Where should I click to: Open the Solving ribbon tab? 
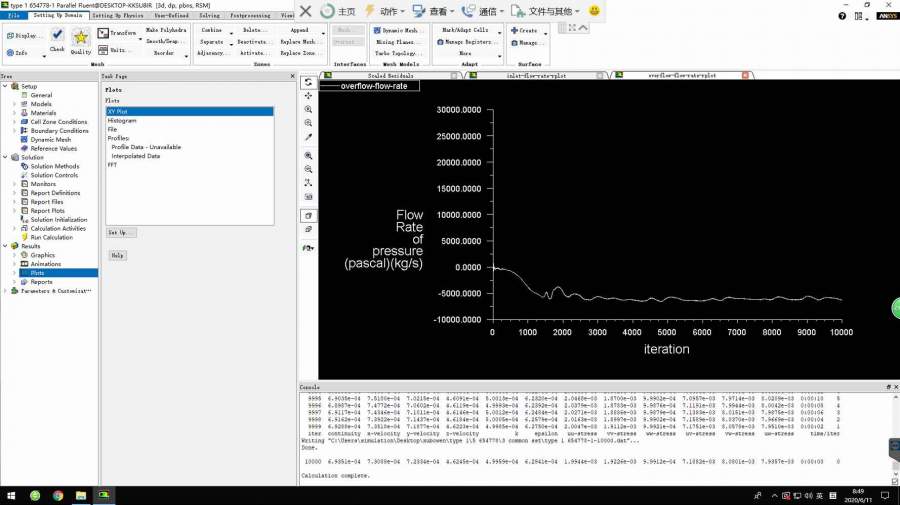[209, 16]
